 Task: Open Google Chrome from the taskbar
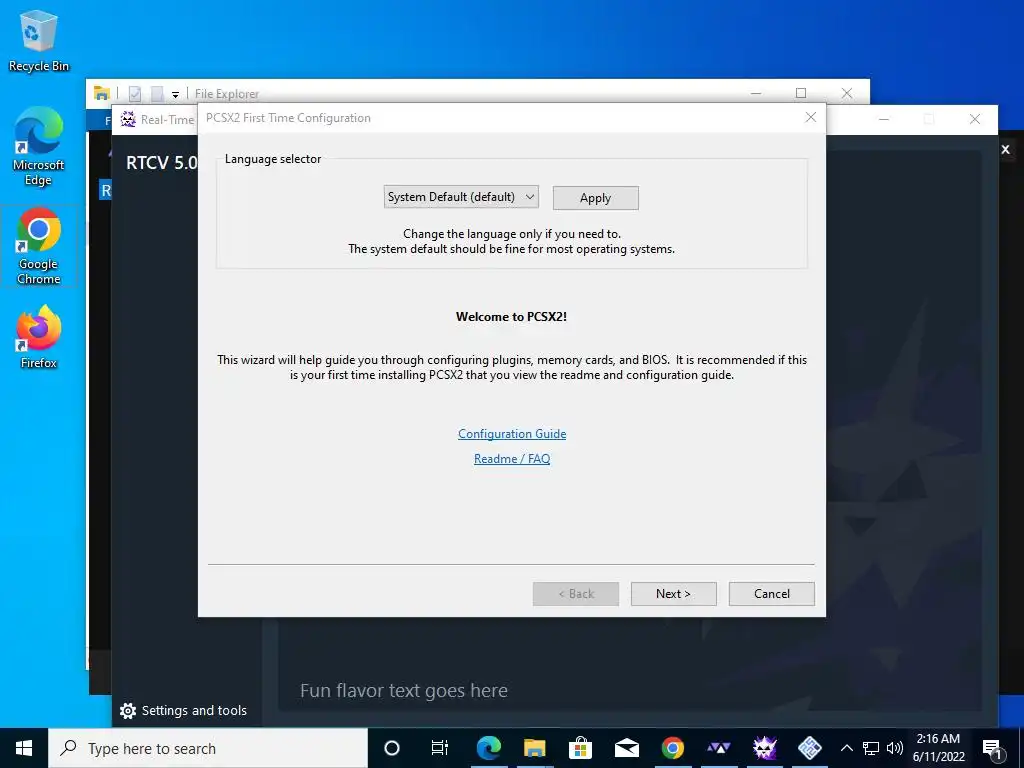(x=673, y=748)
